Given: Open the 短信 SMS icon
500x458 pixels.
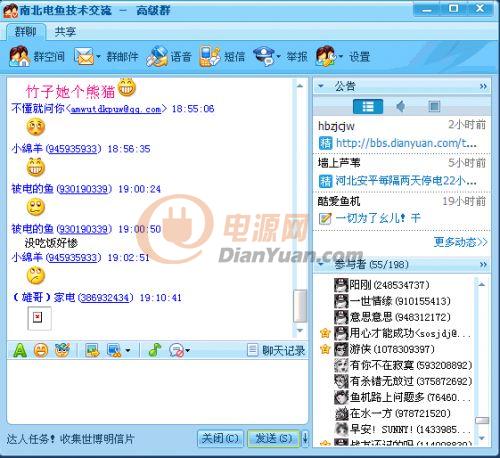Looking at the screenshot, I should pyautogui.click(x=210, y=56).
